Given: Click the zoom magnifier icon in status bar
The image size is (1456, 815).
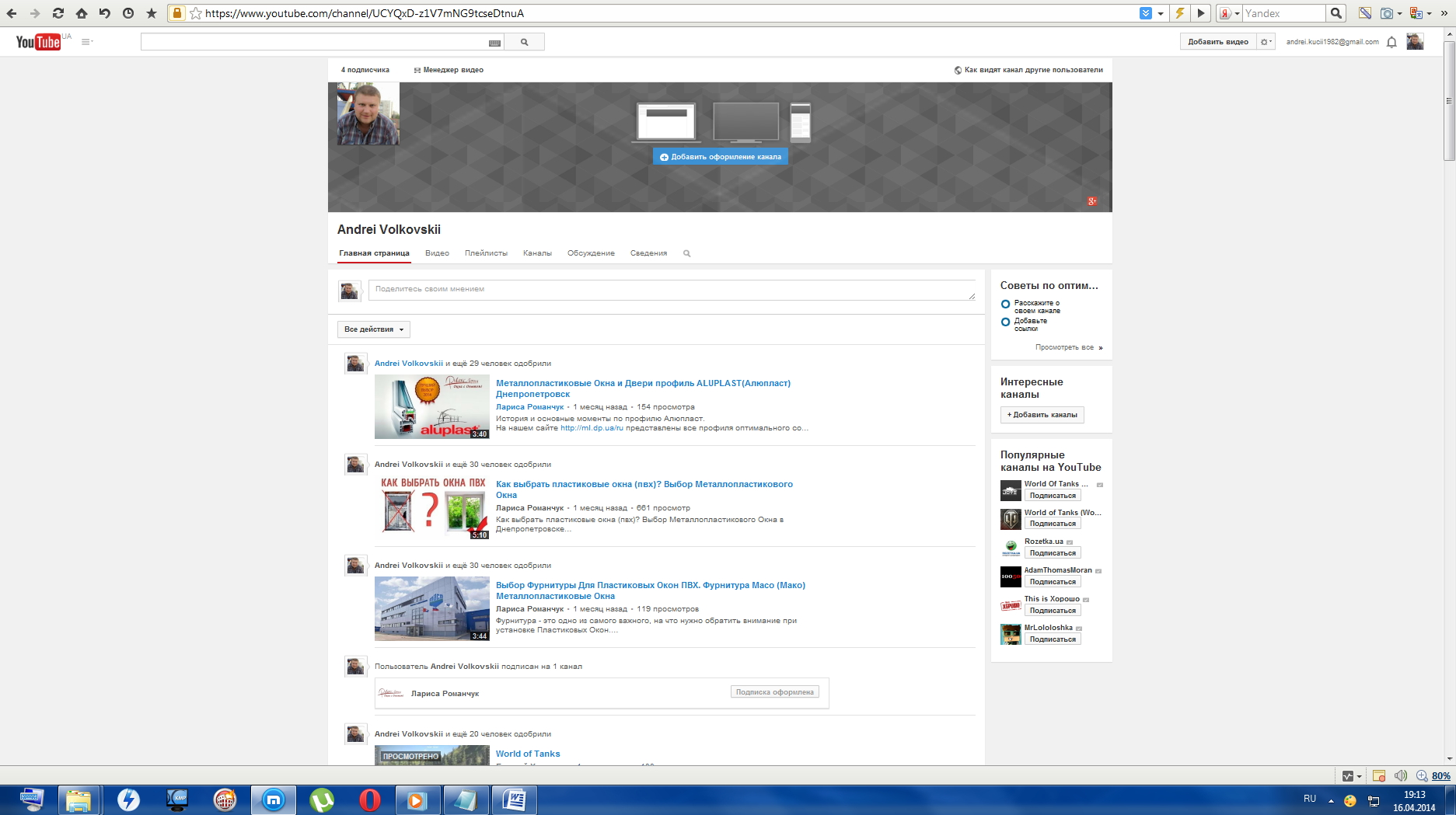Looking at the screenshot, I should point(1422,775).
